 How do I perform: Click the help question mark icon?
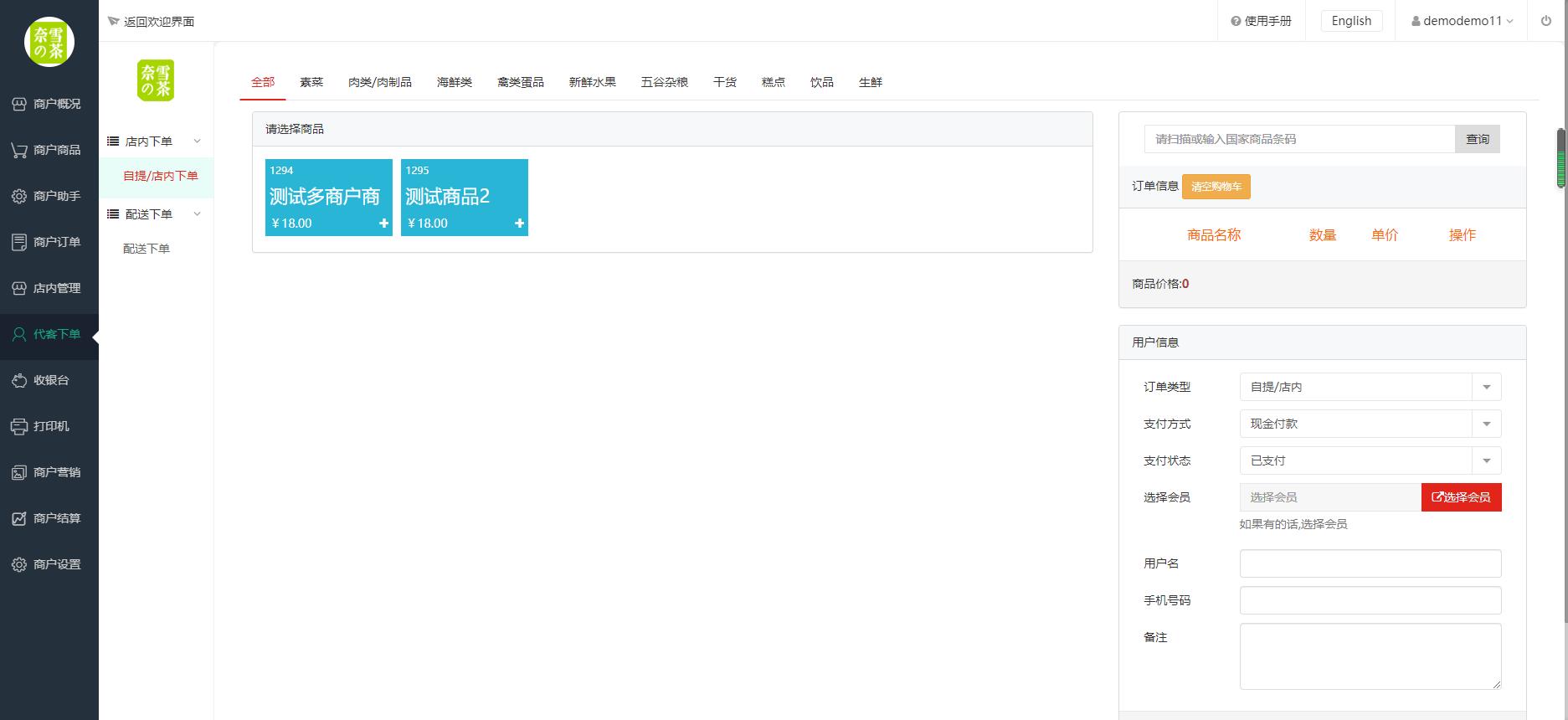(1236, 21)
